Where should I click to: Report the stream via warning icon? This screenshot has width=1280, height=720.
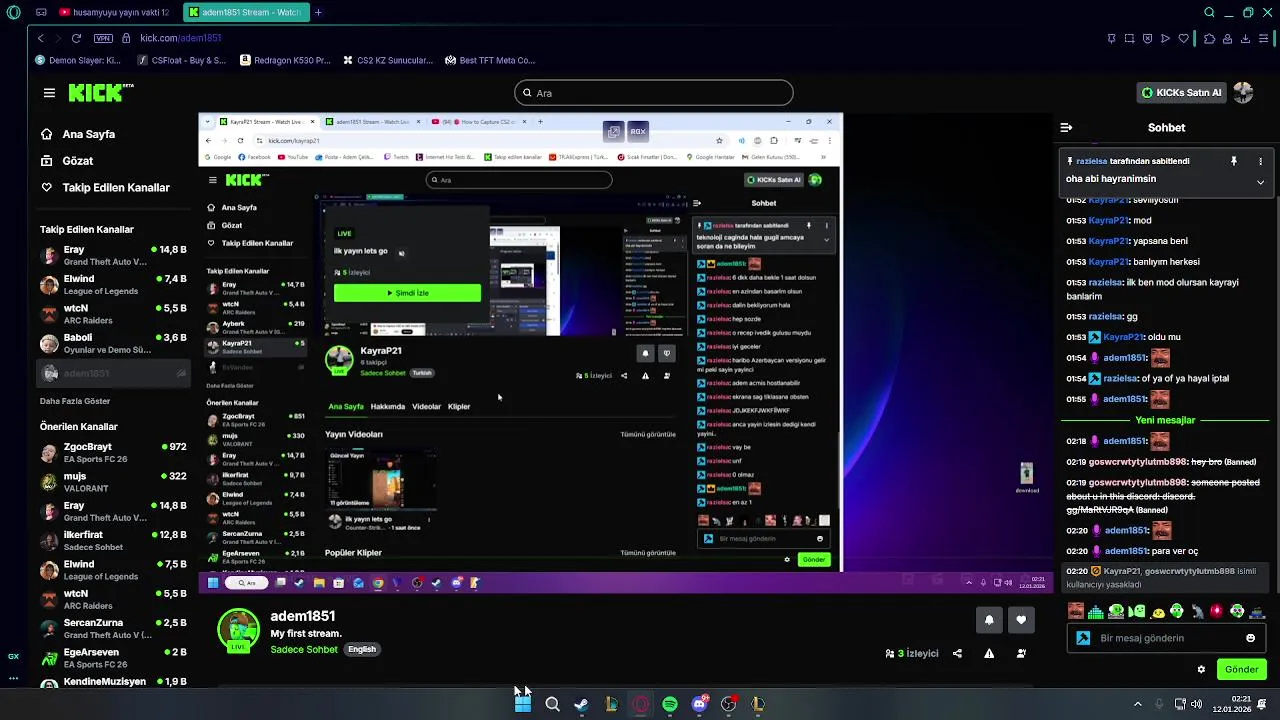pyautogui.click(x=989, y=654)
